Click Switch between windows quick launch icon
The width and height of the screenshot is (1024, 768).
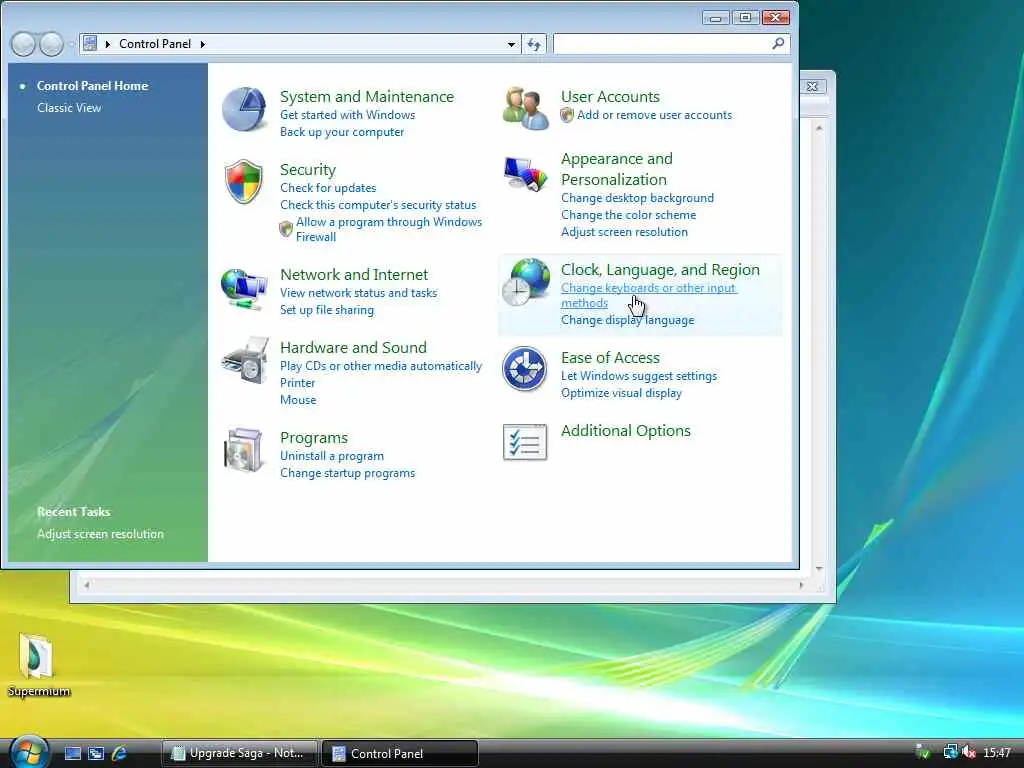96,754
